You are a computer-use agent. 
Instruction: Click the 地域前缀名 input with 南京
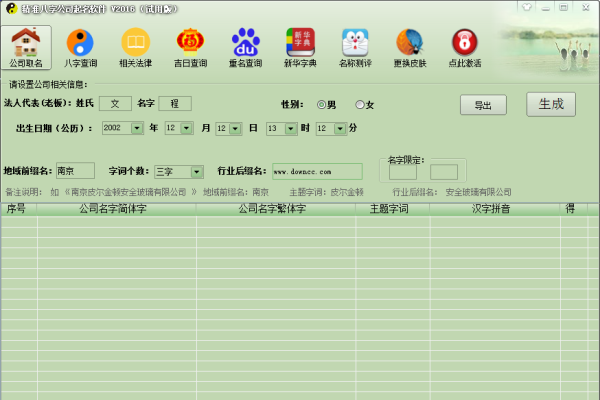pyautogui.click(x=75, y=171)
